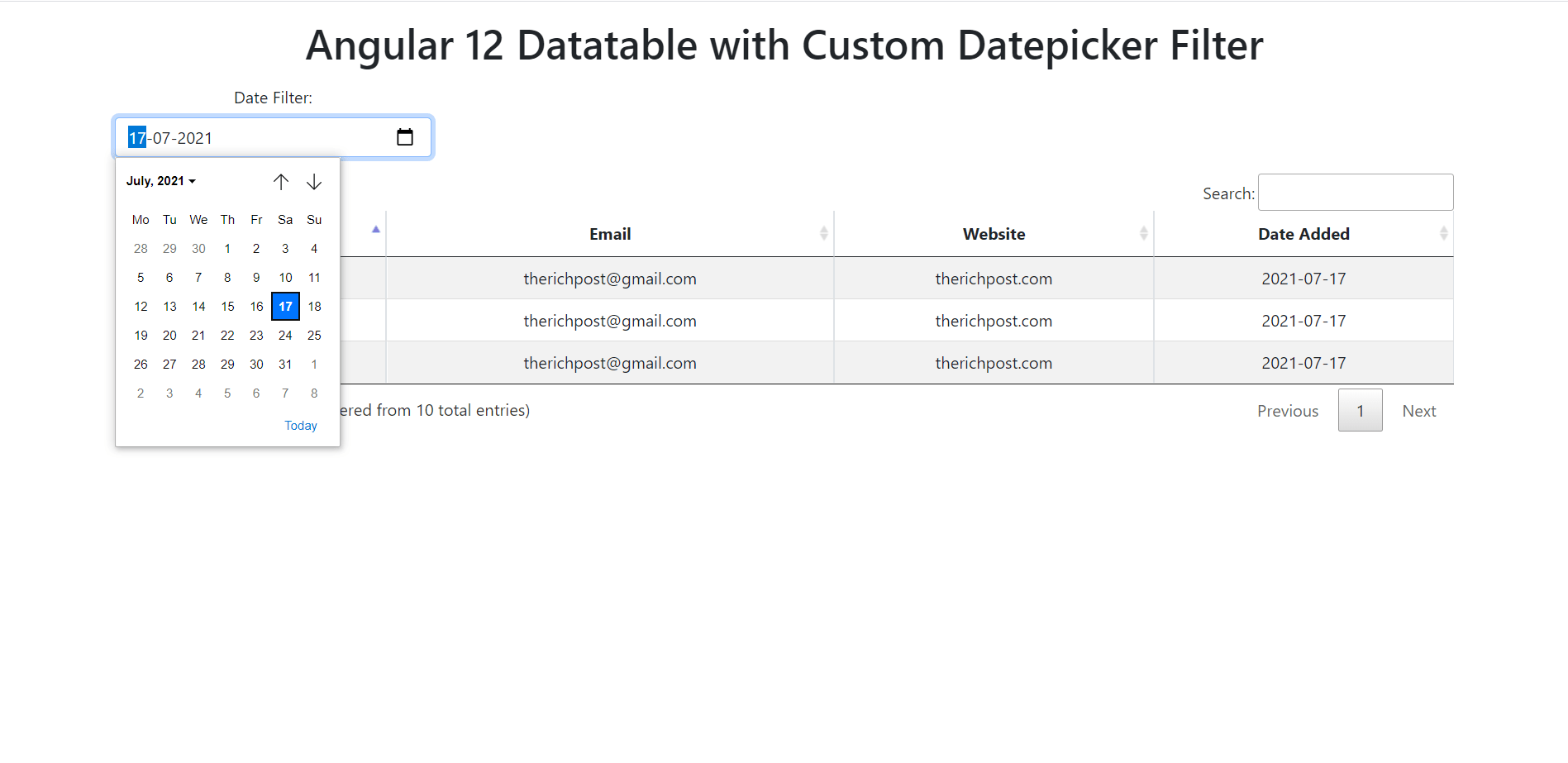Expand the July, 2021 month selector

[x=161, y=180]
